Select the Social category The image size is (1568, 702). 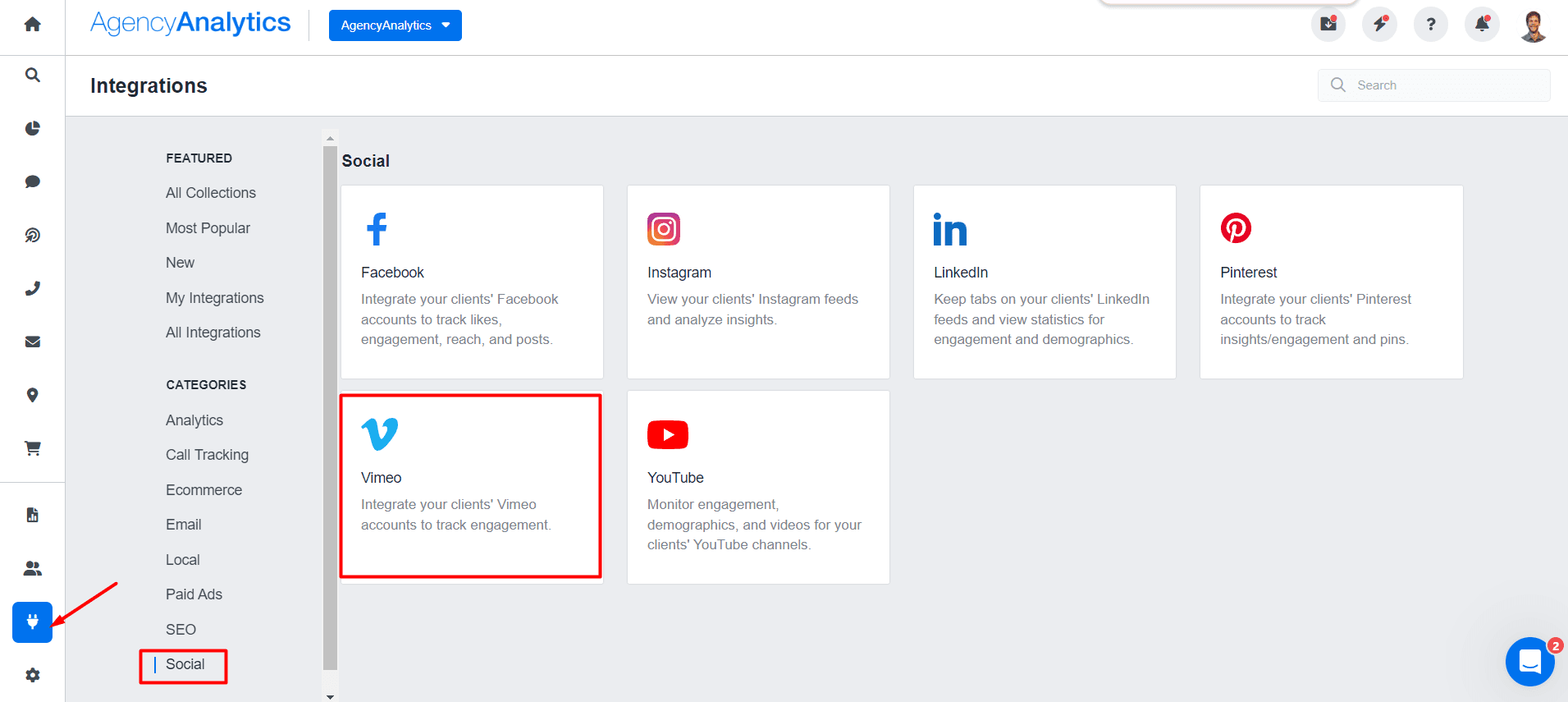pos(185,664)
